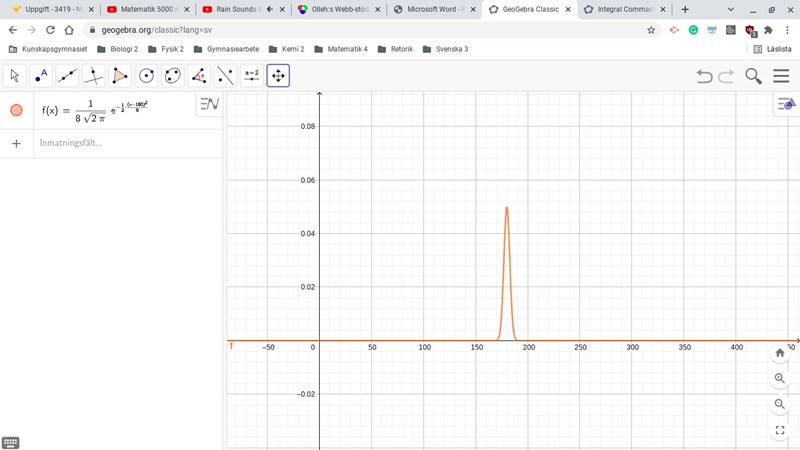Select the Point tool
The height and width of the screenshot is (450, 800).
pos(41,76)
